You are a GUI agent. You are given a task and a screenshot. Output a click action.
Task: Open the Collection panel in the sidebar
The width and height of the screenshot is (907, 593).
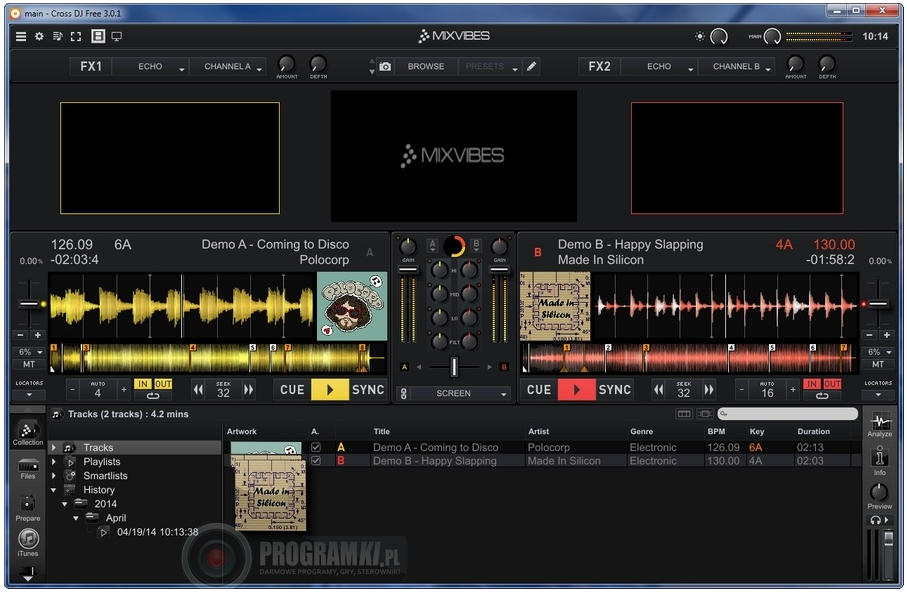point(27,434)
